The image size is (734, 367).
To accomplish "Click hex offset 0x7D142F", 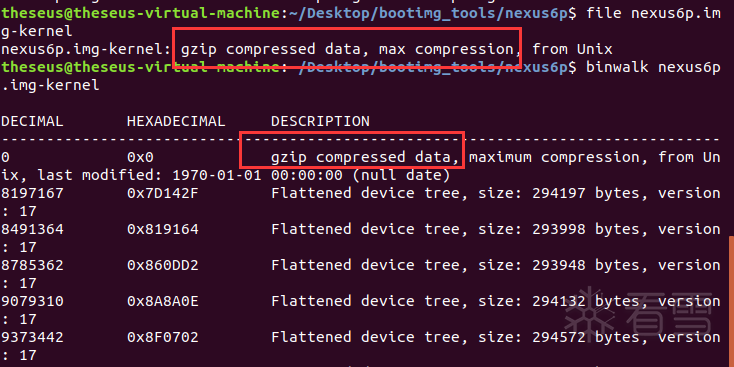I will click(163, 193).
